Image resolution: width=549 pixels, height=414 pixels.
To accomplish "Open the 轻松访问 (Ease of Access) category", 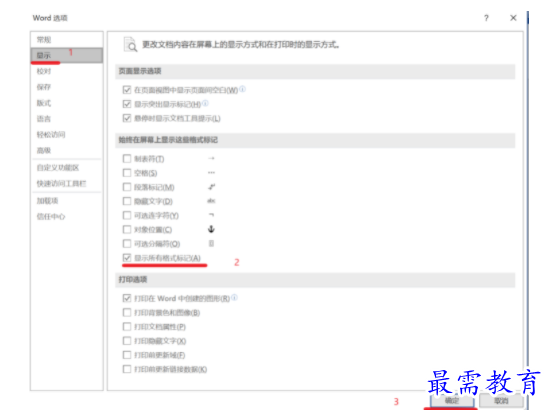I will (x=67, y=134).
